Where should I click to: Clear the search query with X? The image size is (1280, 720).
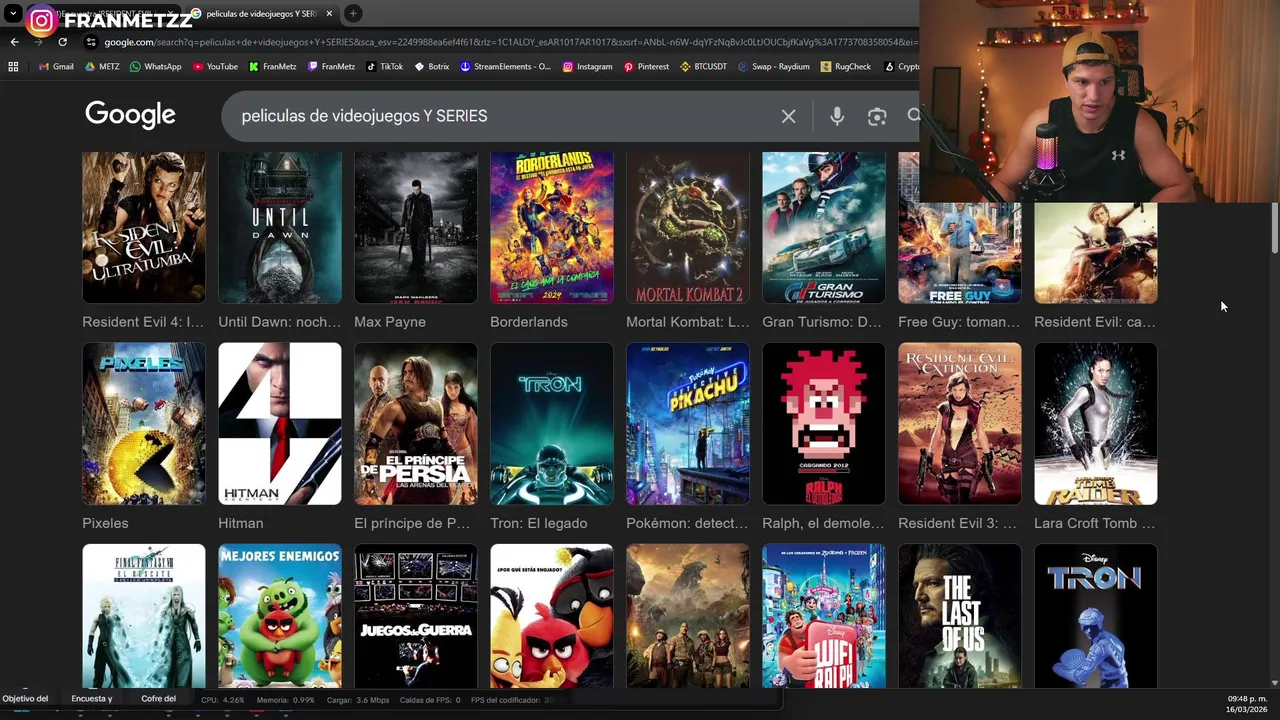pyautogui.click(x=788, y=116)
